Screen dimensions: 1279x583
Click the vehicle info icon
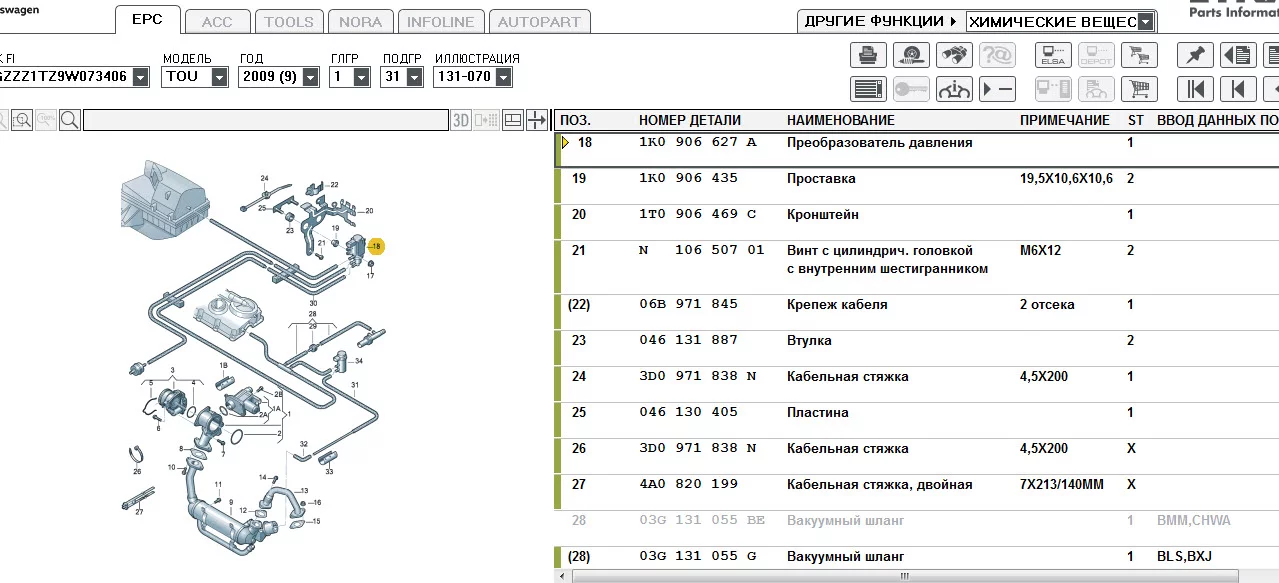pyautogui.click(x=954, y=89)
